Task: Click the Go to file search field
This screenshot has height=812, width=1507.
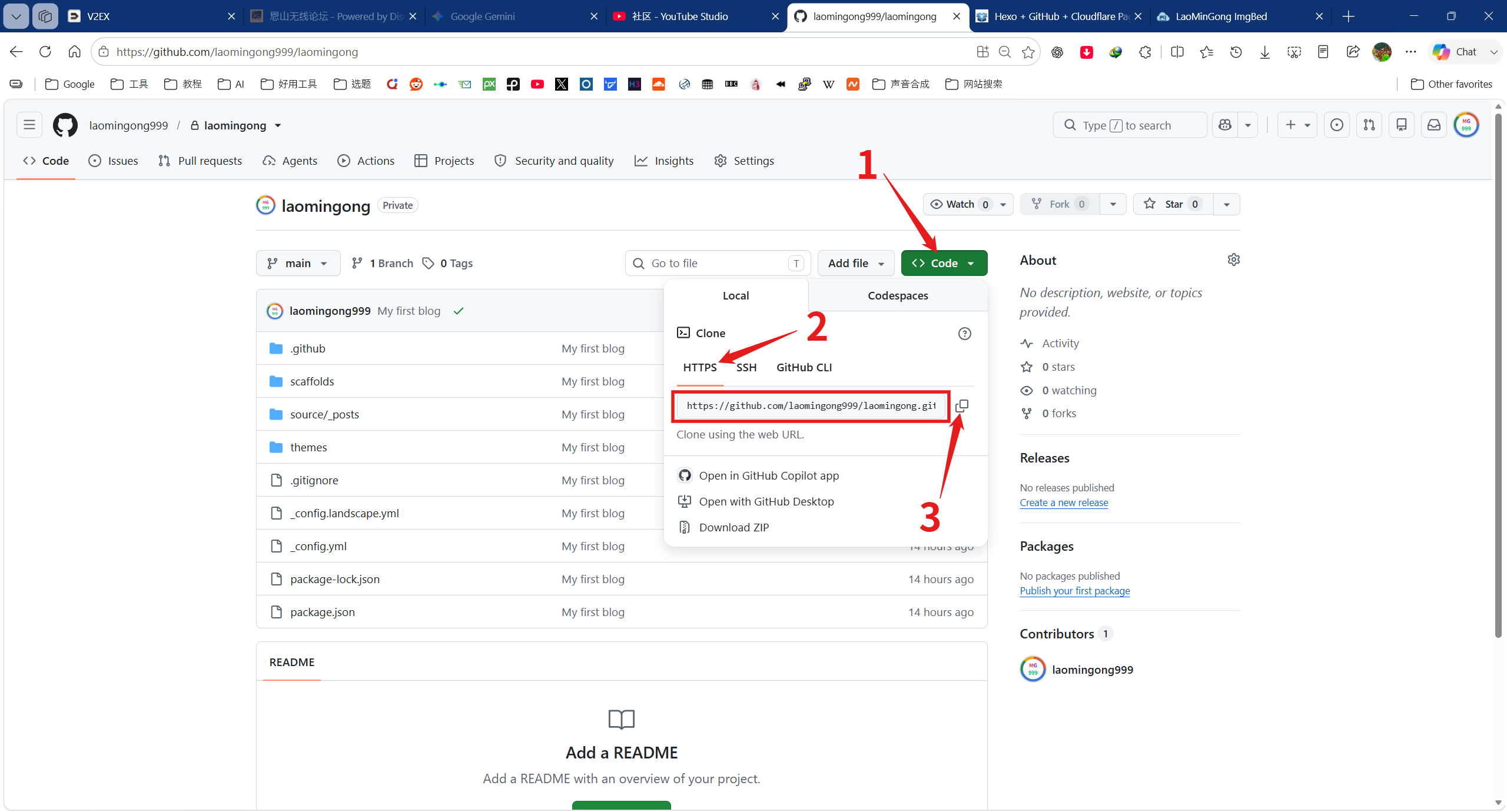Action: coord(718,263)
